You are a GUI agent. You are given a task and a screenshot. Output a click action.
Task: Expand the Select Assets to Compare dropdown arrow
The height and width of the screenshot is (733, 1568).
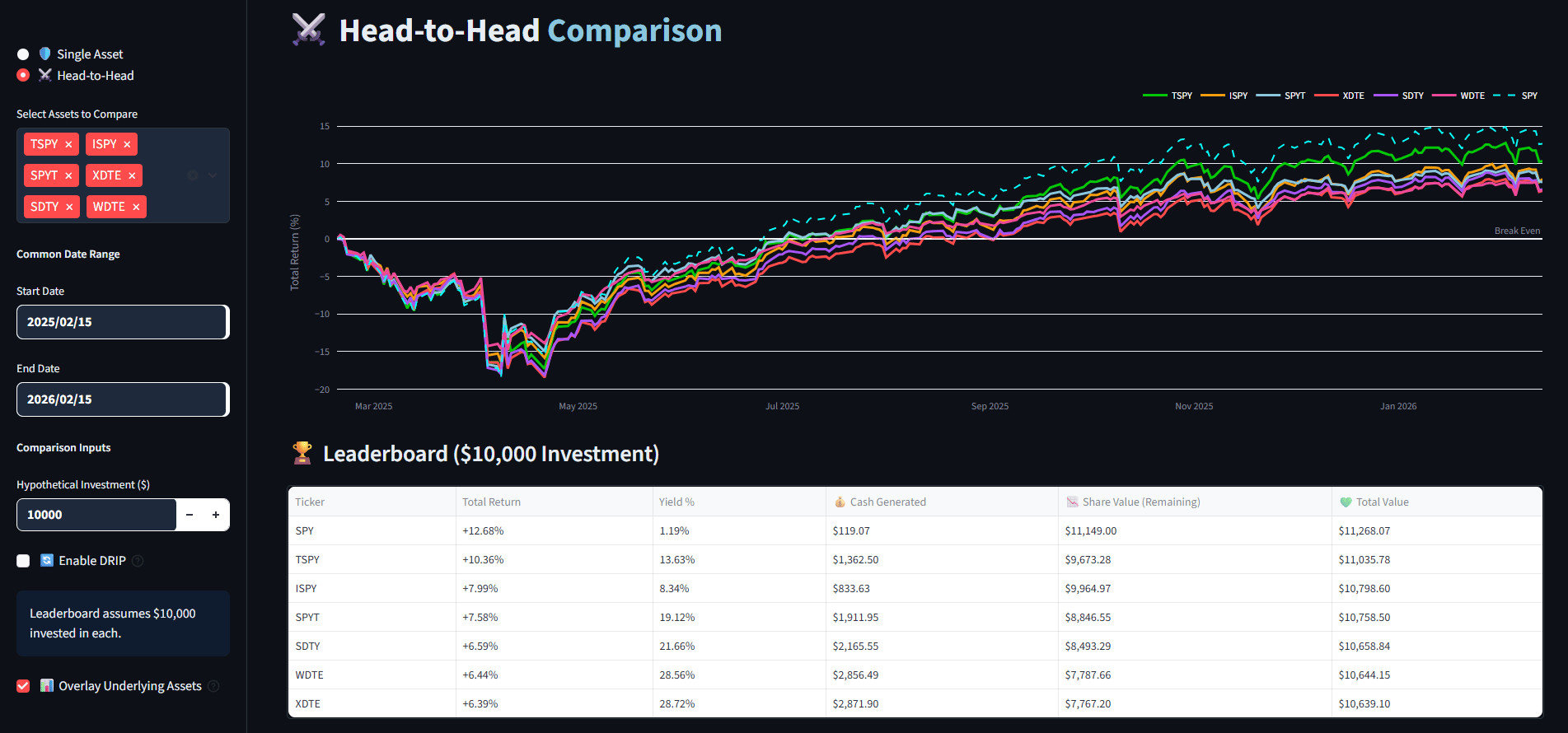pos(213,175)
